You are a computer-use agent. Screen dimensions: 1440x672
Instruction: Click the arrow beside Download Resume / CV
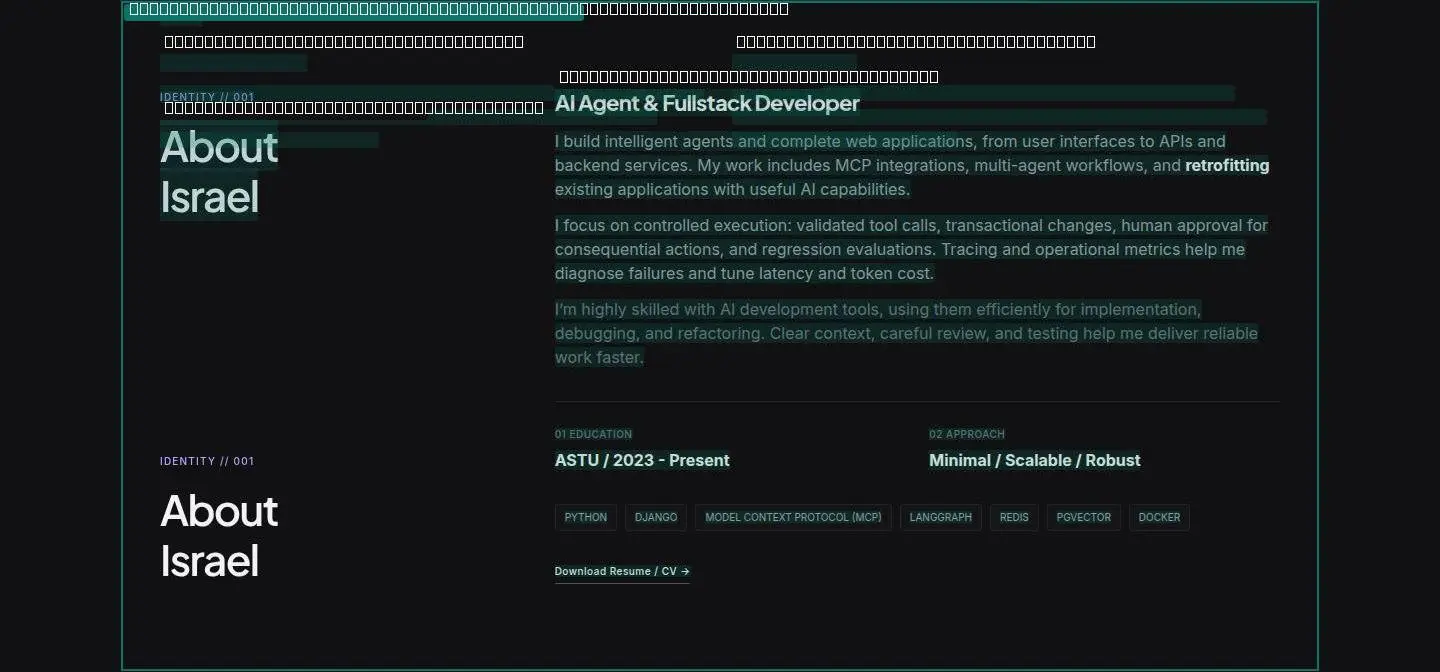[685, 572]
